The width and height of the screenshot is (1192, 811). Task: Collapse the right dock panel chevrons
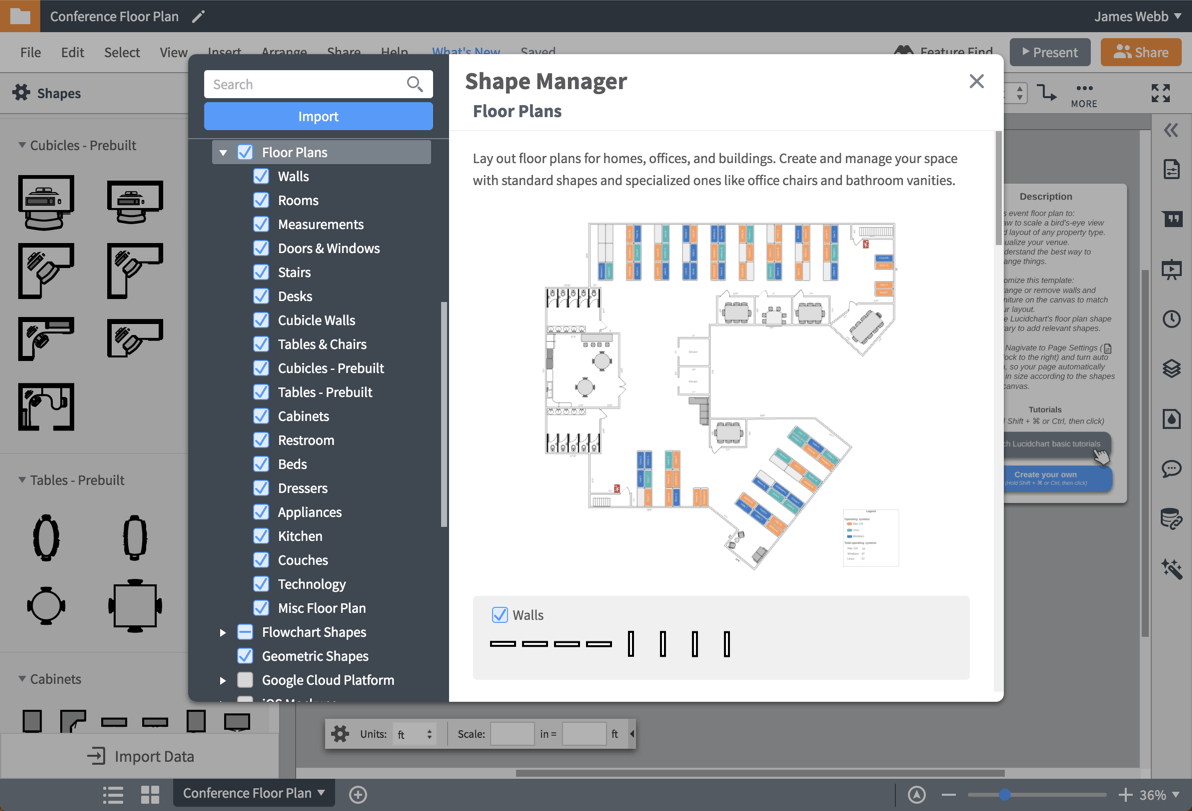pos(1171,130)
